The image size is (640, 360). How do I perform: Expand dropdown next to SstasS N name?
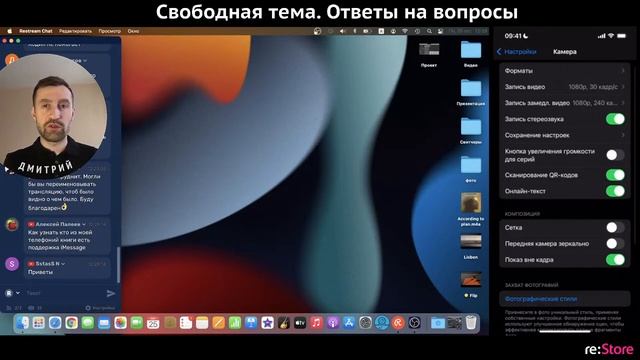(63, 264)
